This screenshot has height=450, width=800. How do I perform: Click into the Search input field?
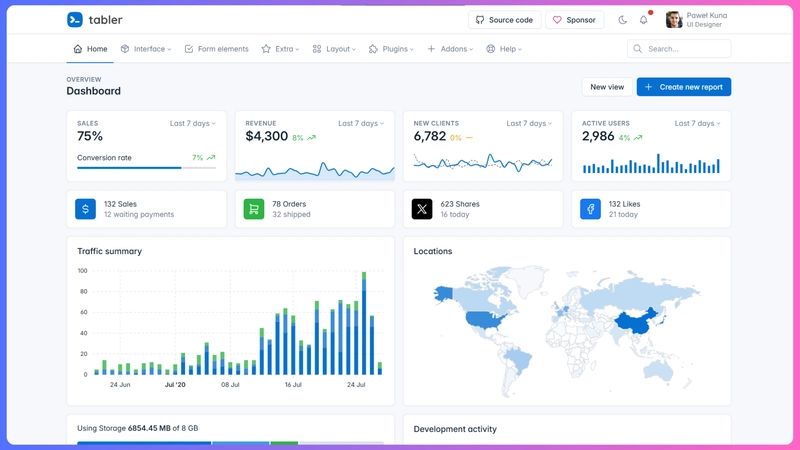click(685, 49)
